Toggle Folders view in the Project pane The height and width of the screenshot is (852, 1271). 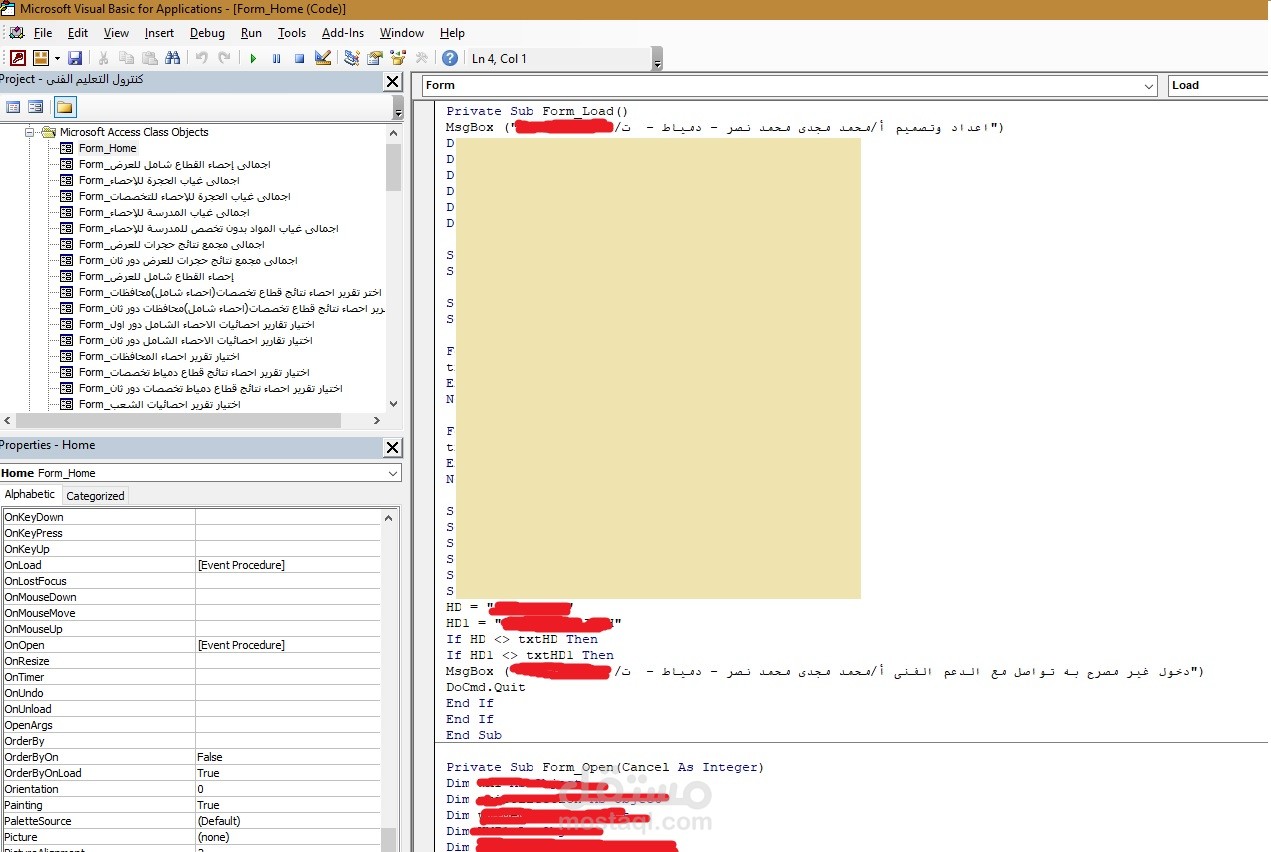pos(64,107)
